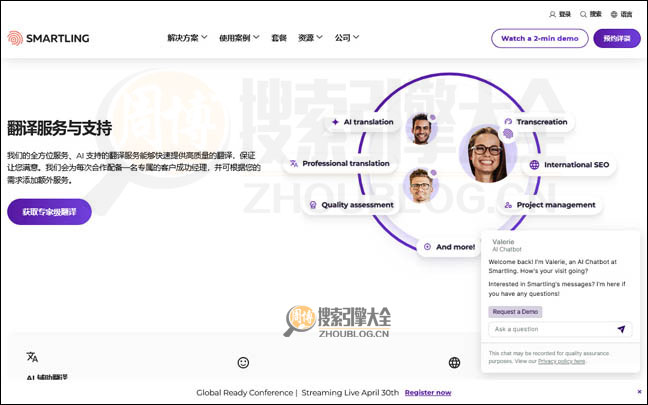This screenshot has width=648, height=405.
Task: Click the photo of the man wearing glasses
Action: pyautogui.click(x=420, y=186)
